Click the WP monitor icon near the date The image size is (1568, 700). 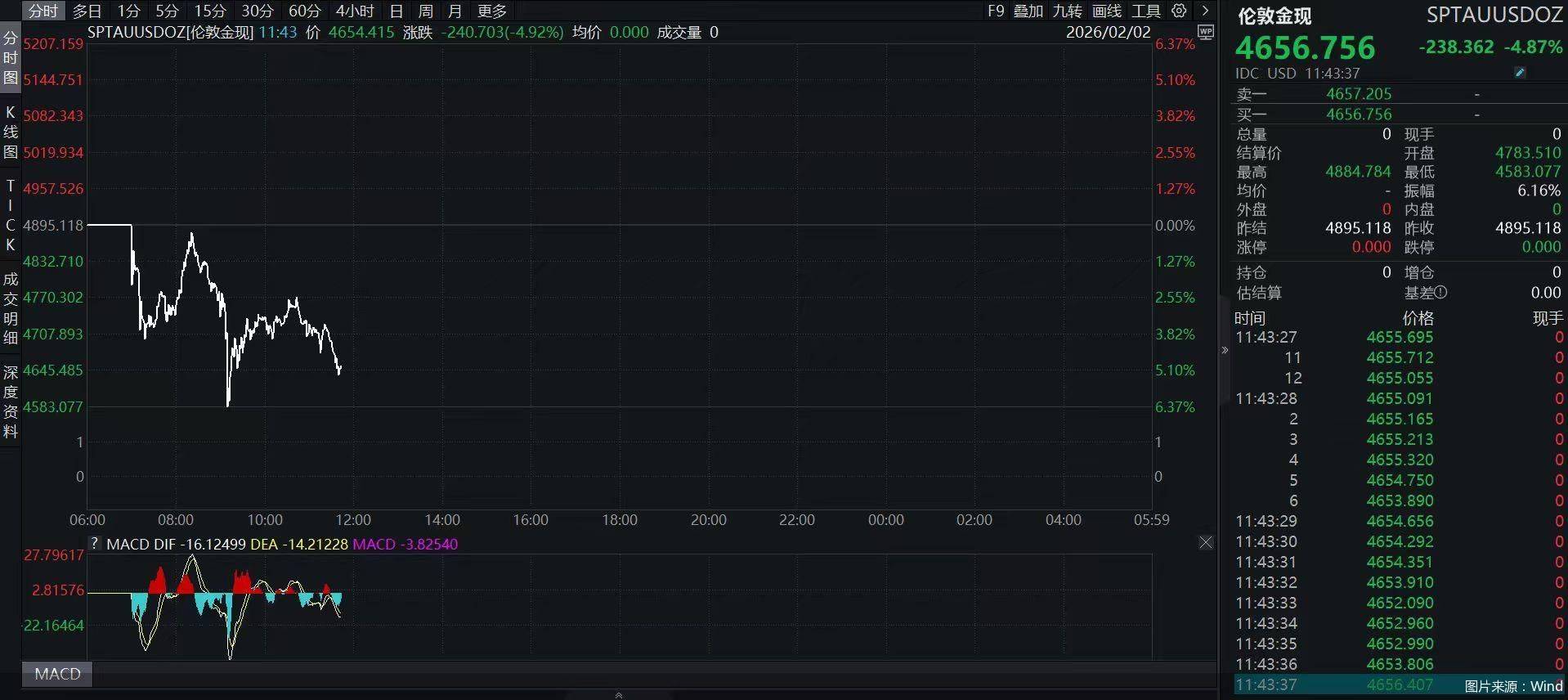click(1205, 32)
